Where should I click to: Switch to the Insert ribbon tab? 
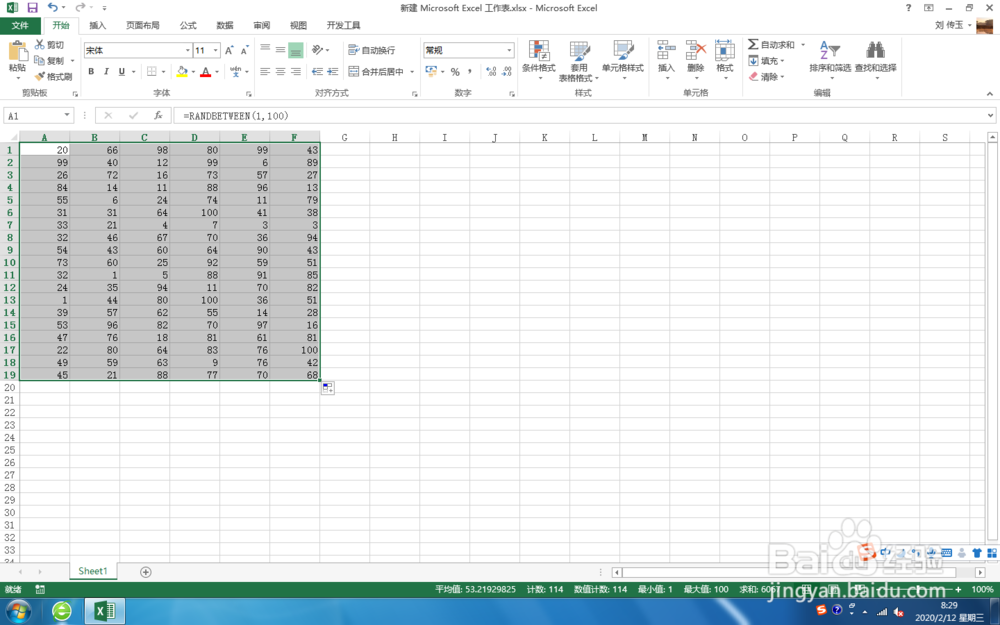click(x=97, y=25)
